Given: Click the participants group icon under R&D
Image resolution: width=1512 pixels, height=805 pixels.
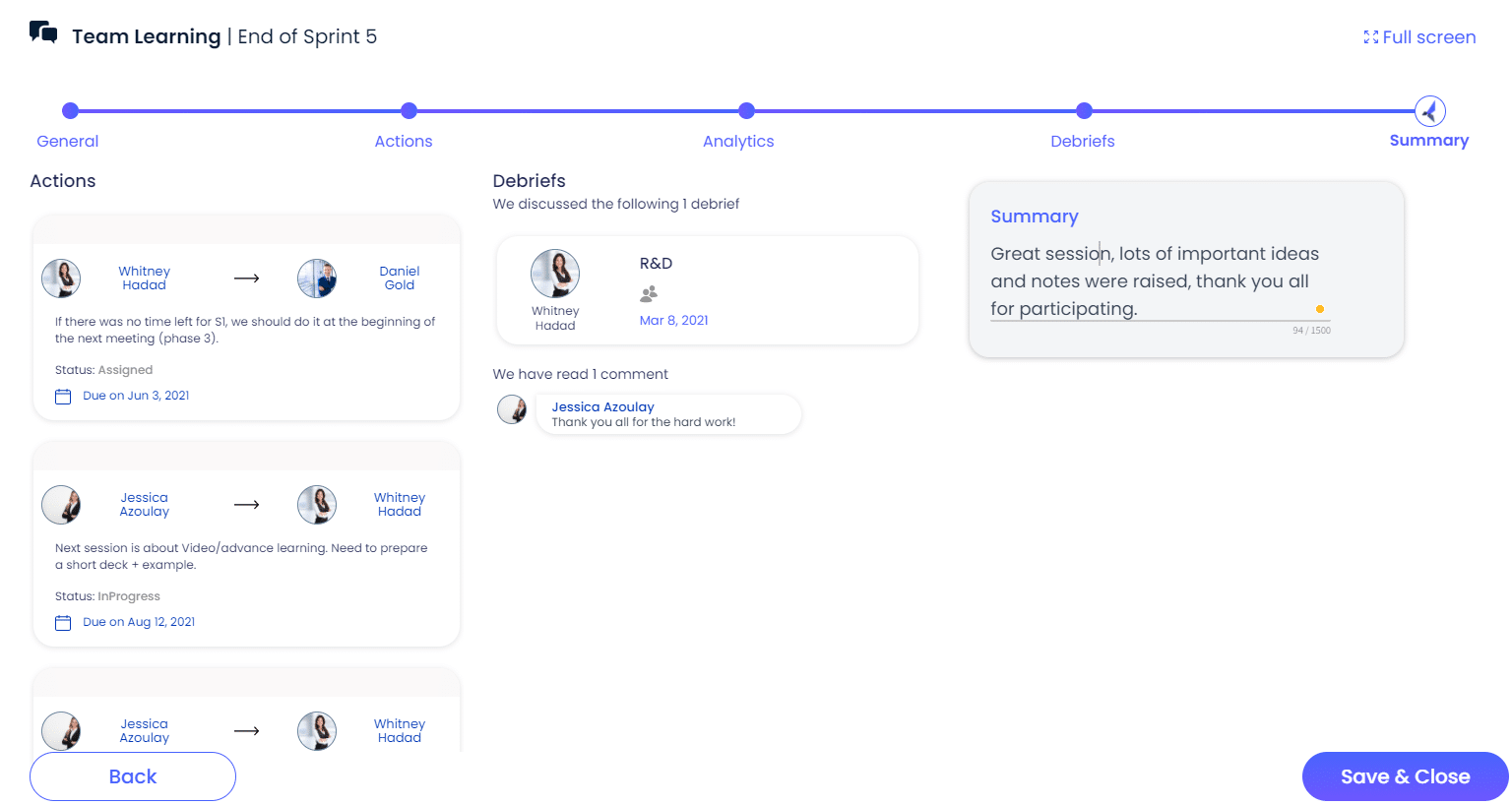Looking at the screenshot, I should click(649, 293).
